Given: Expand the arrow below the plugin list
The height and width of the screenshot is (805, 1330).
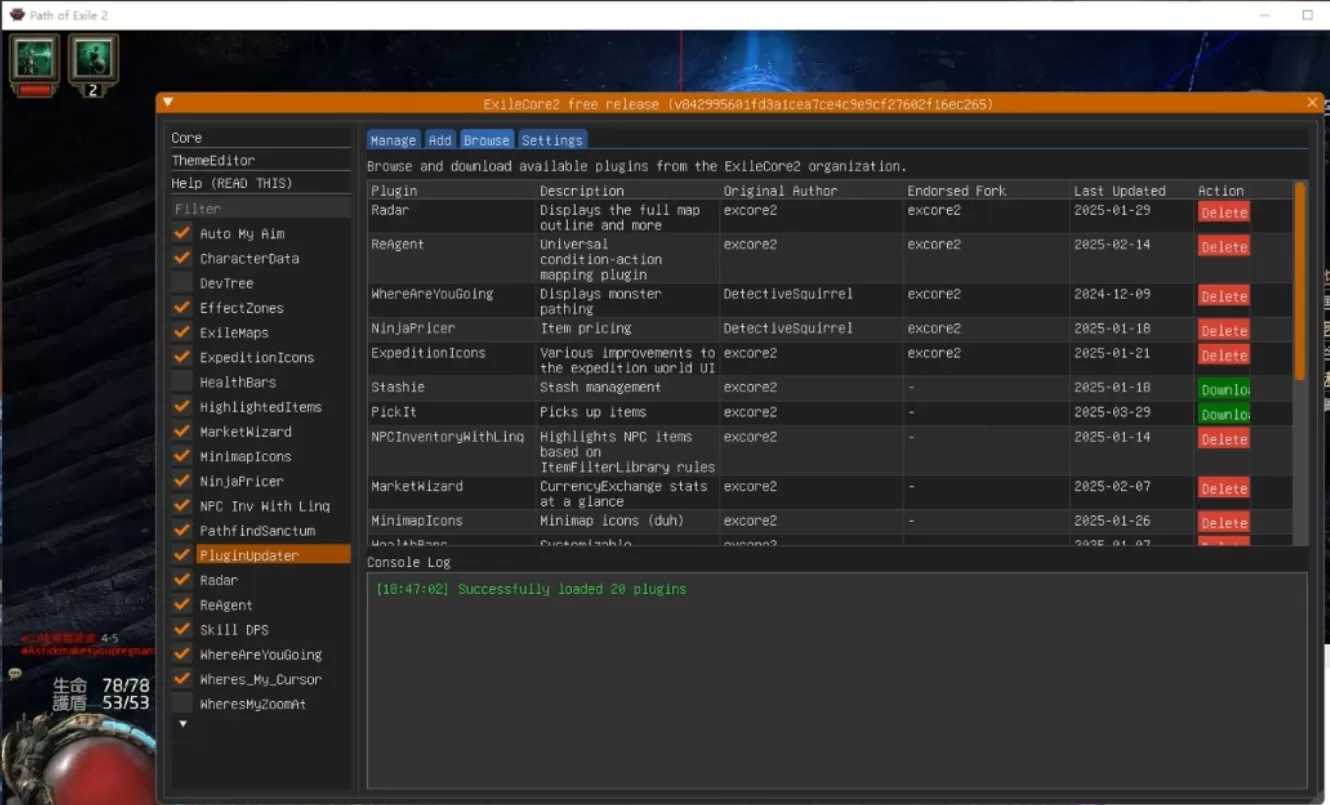Looking at the screenshot, I should coord(182,724).
